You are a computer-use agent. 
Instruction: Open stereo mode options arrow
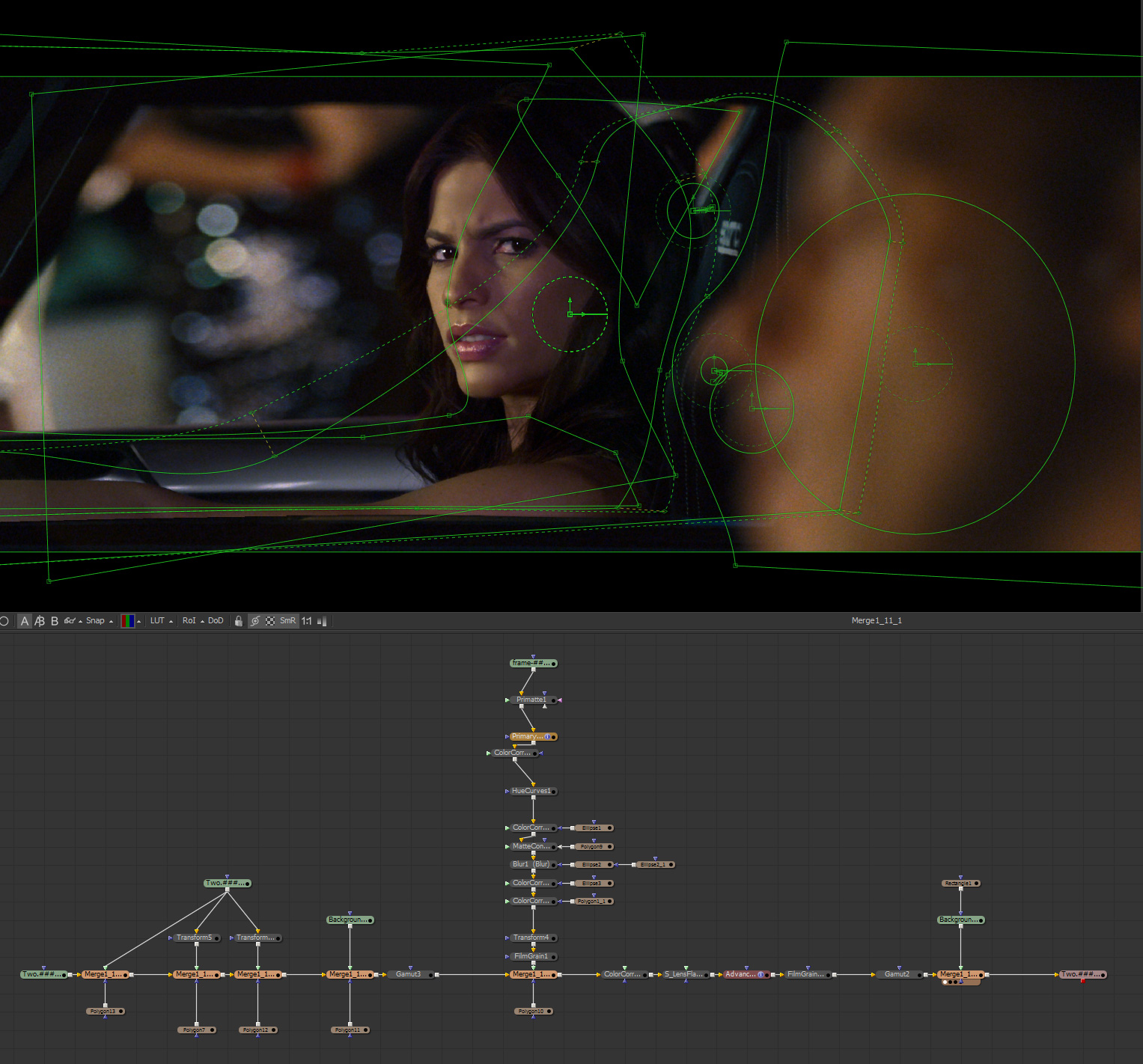(x=81, y=622)
